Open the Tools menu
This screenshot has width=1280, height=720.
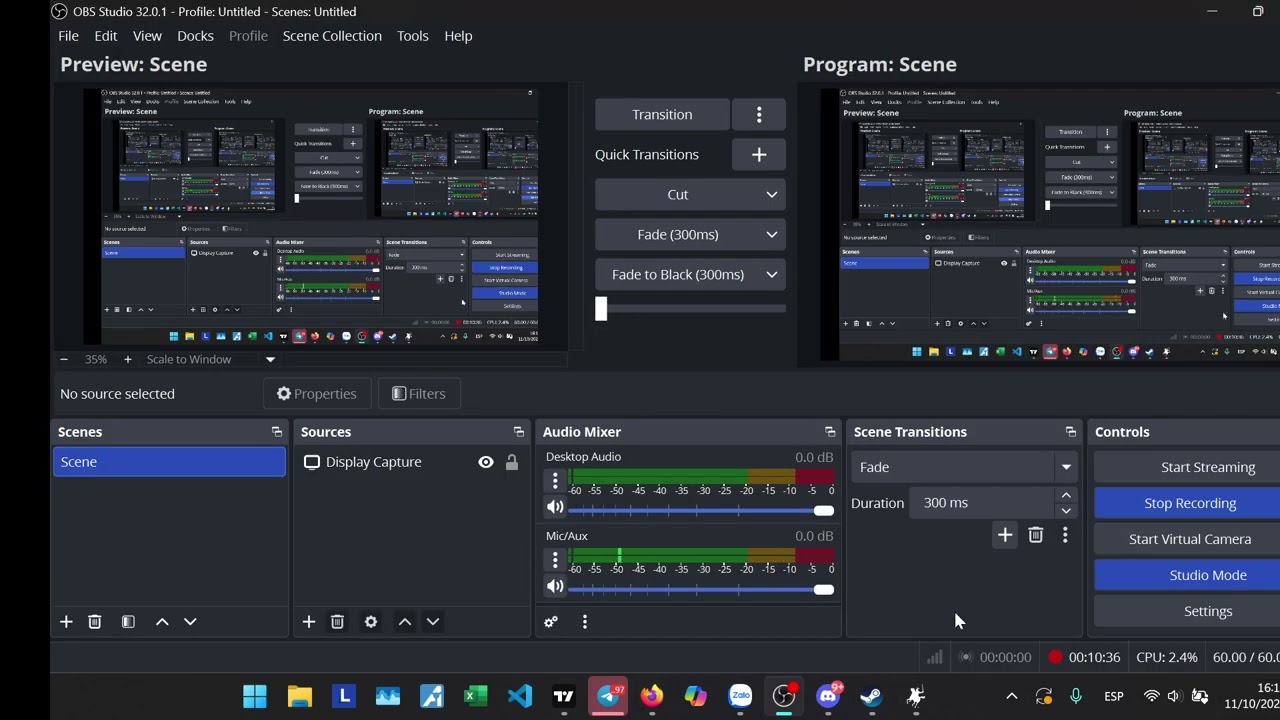pyautogui.click(x=413, y=36)
